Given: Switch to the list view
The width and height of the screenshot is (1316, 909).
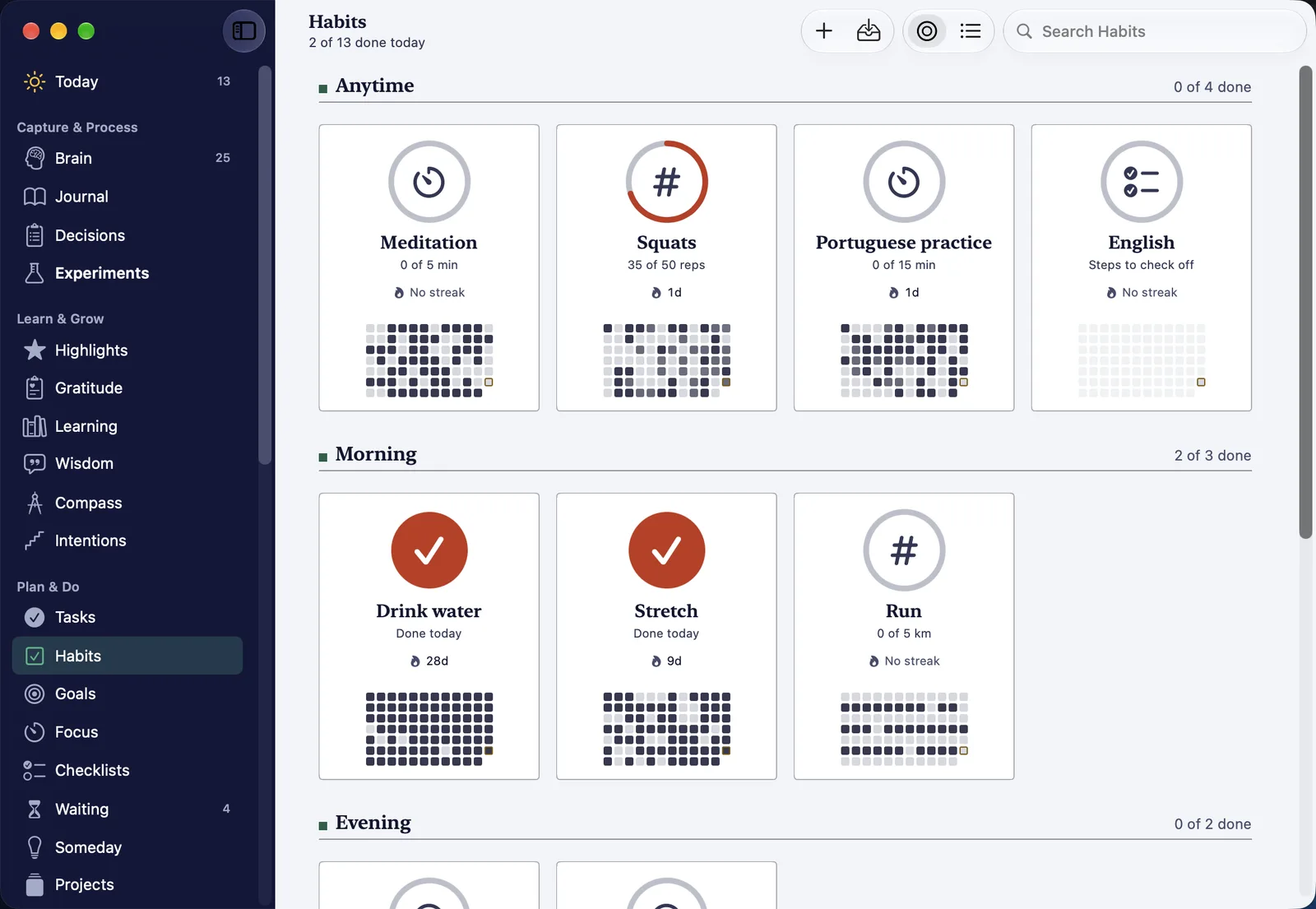Looking at the screenshot, I should click(x=971, y=31).
